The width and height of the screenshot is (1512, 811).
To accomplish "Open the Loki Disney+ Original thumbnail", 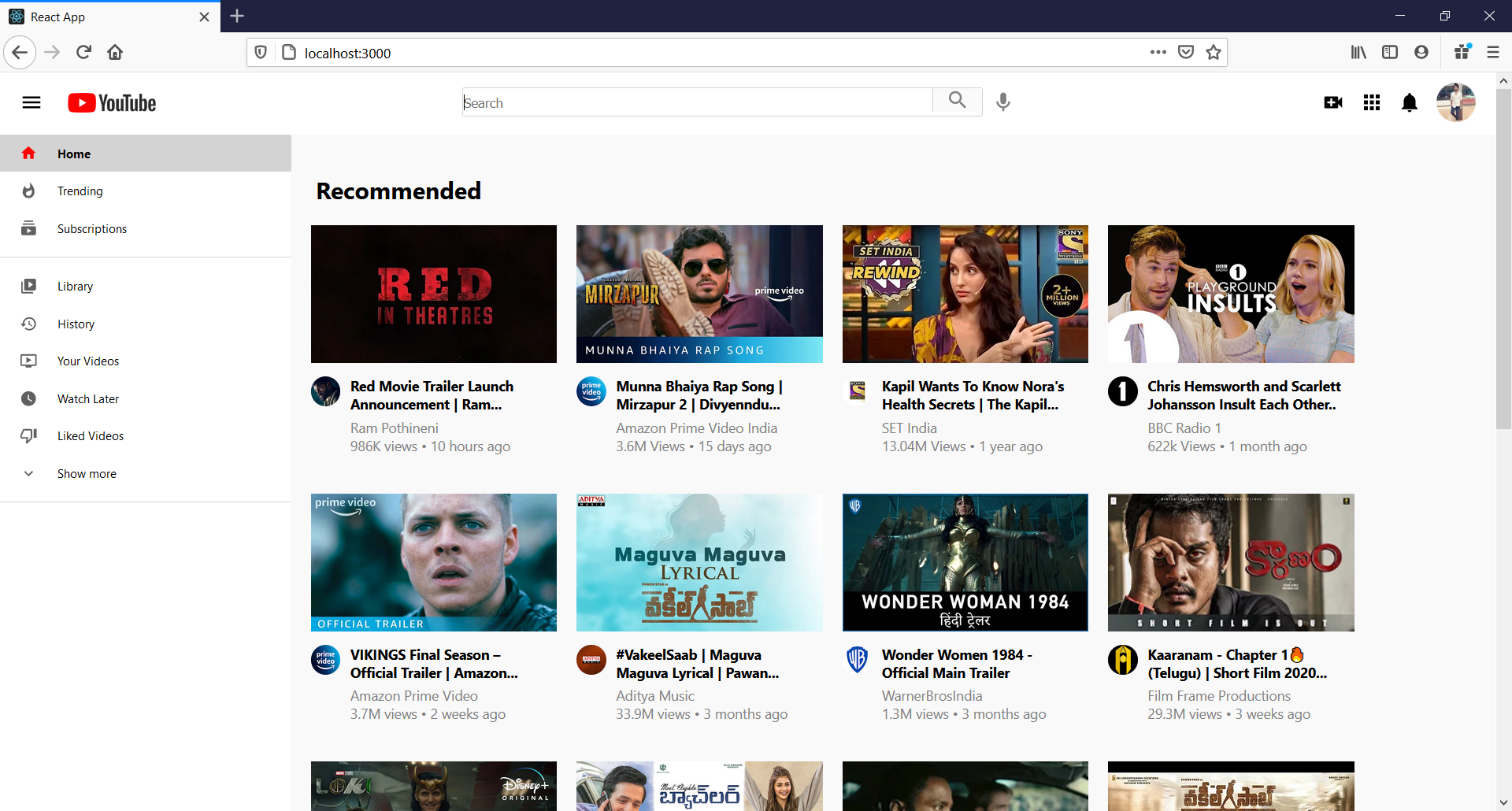I will point(434,786).
